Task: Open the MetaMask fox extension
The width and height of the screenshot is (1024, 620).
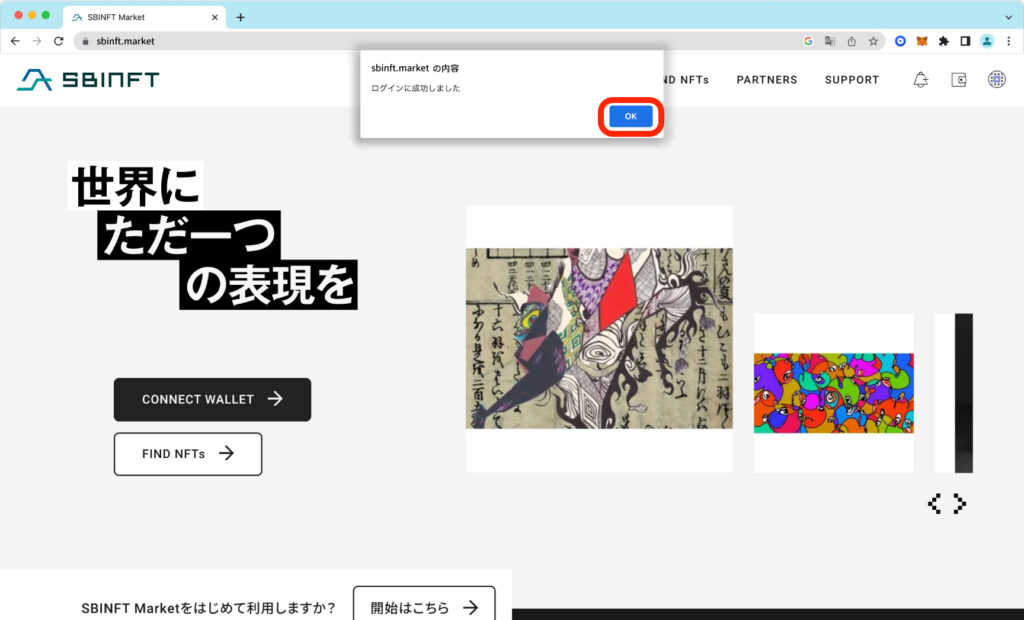Action: 921,41
